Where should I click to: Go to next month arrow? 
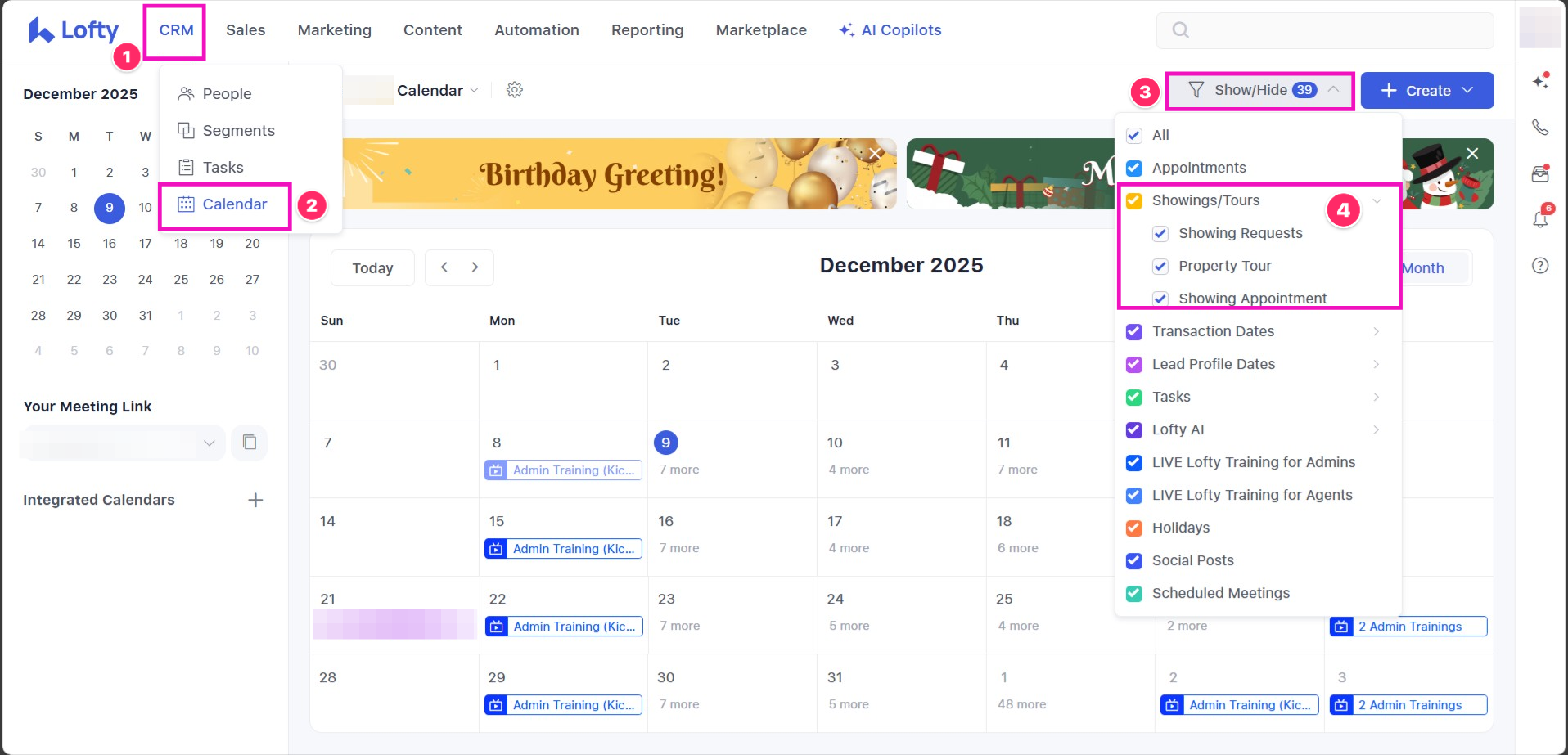[475, 267]
